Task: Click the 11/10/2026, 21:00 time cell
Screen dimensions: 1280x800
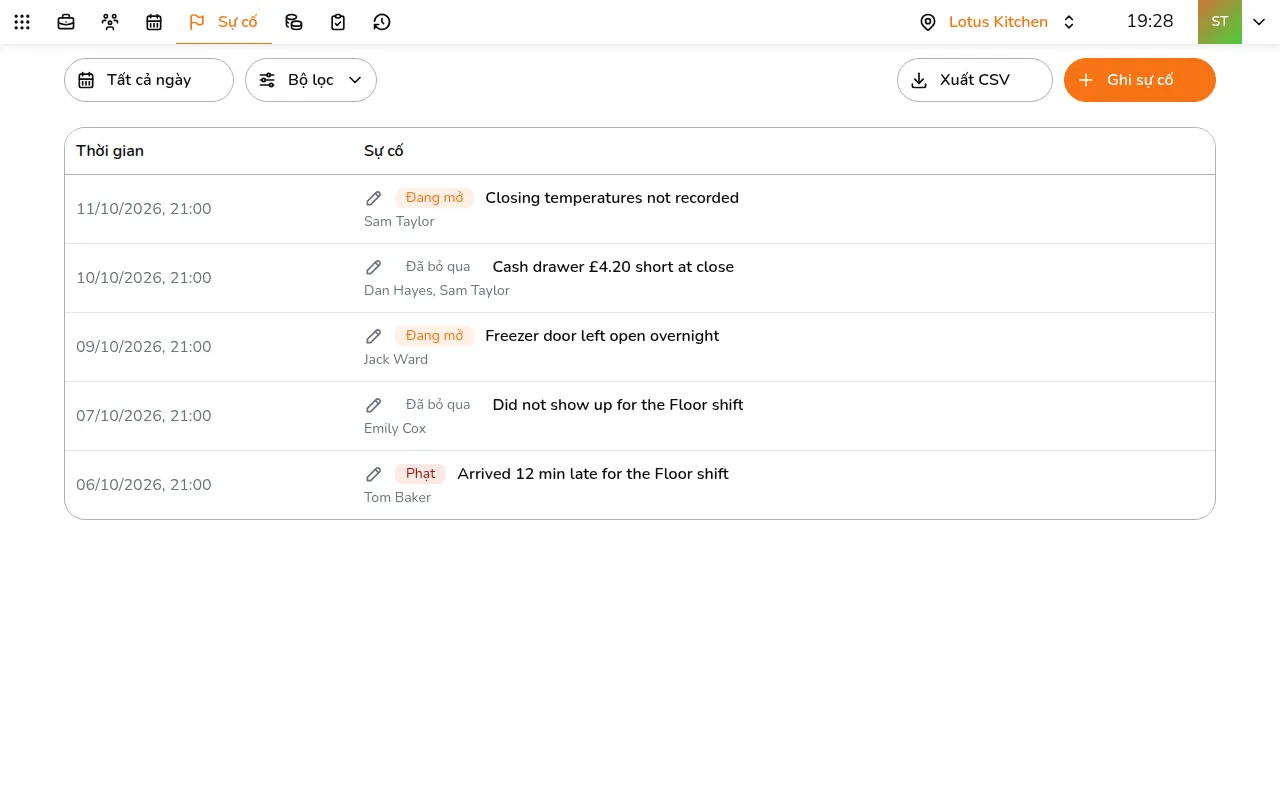Action: (144, 209)
